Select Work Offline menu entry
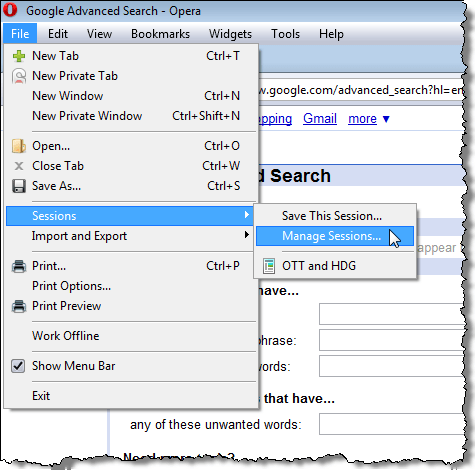Screen dimensions: 475x470 pyautogui.click(x=132, y=336)
